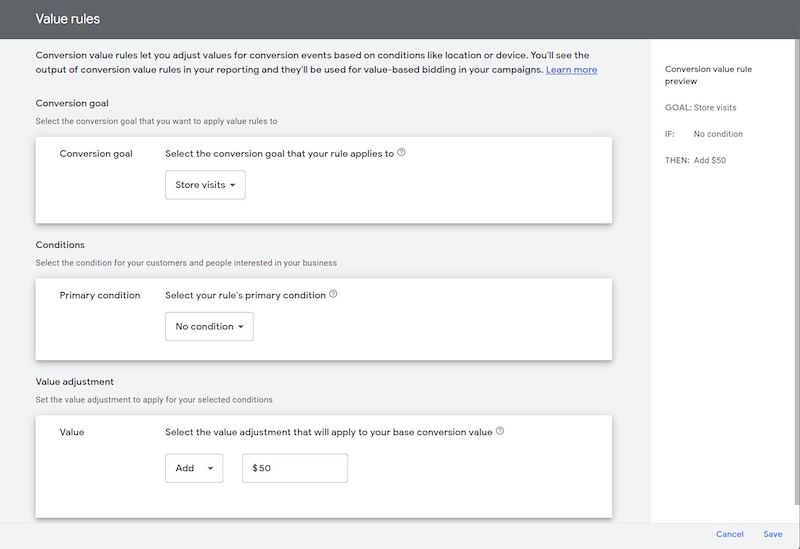
Task: Select IF: No condition preview line
Action: pos(704,134)
